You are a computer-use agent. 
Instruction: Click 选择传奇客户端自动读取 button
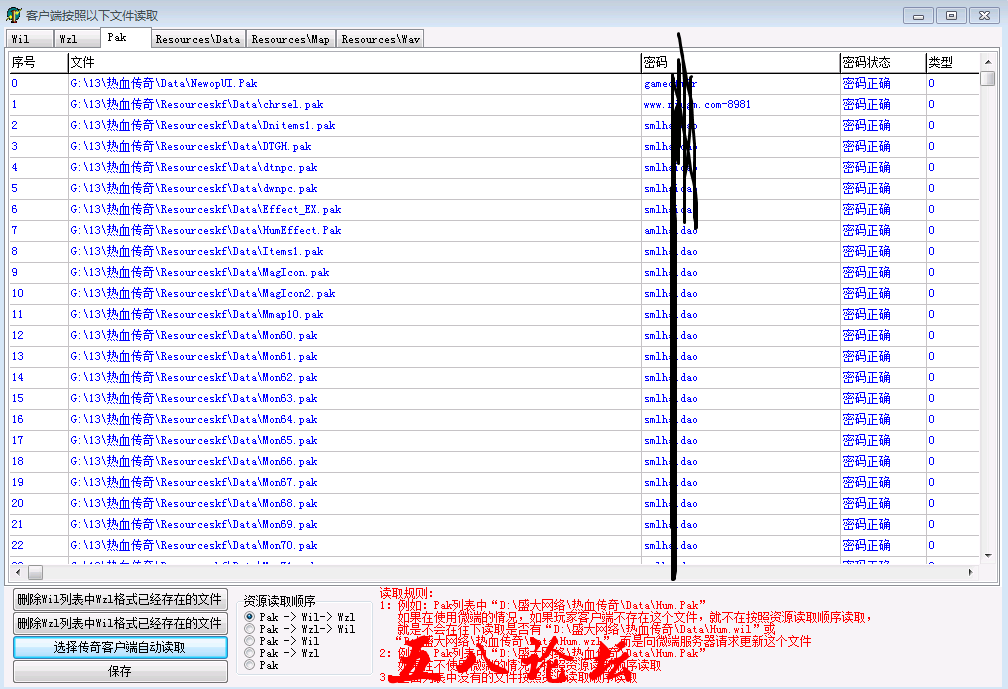[120, 648]
